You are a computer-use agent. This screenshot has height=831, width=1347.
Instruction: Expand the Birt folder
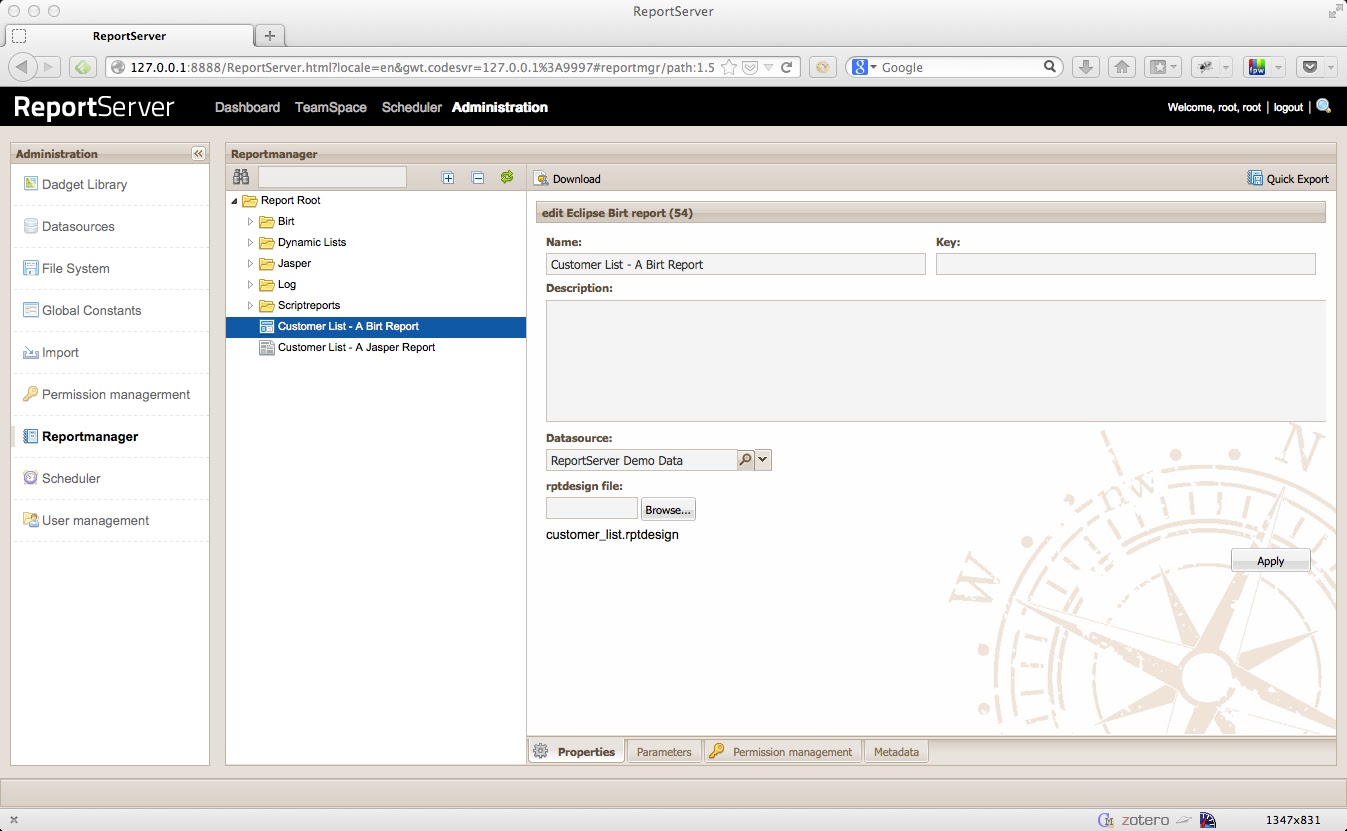tap(251, 221)
